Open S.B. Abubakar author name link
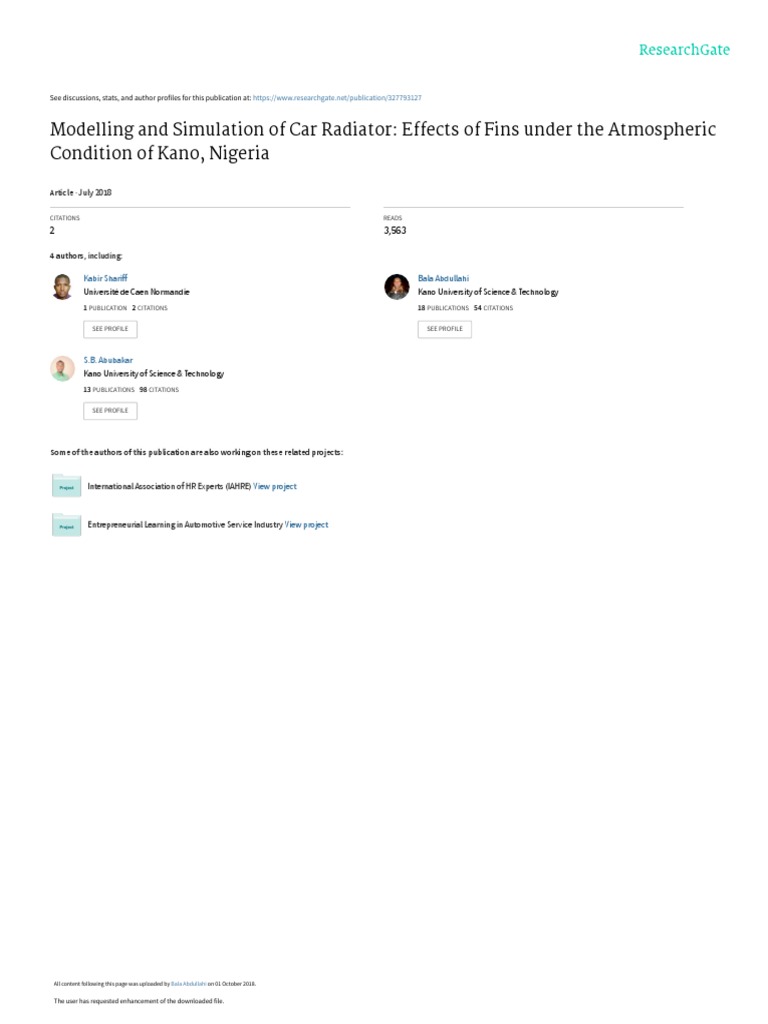The height and width of the screenshot is (1024, 768). click(x=108, y=360)
